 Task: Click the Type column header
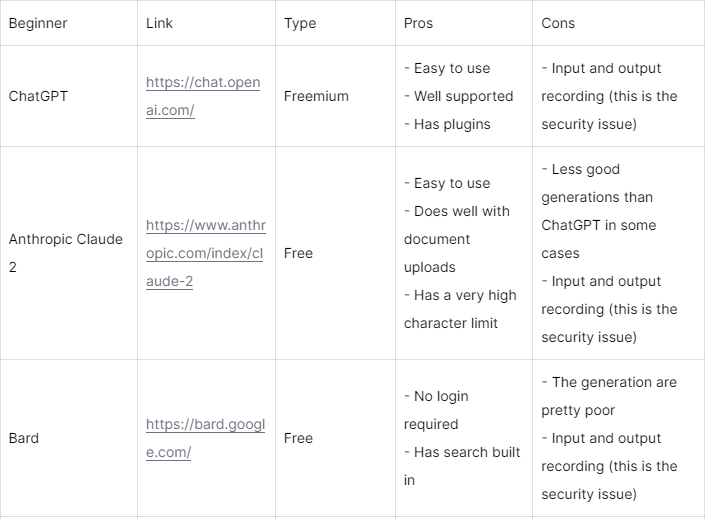[300, 23]
